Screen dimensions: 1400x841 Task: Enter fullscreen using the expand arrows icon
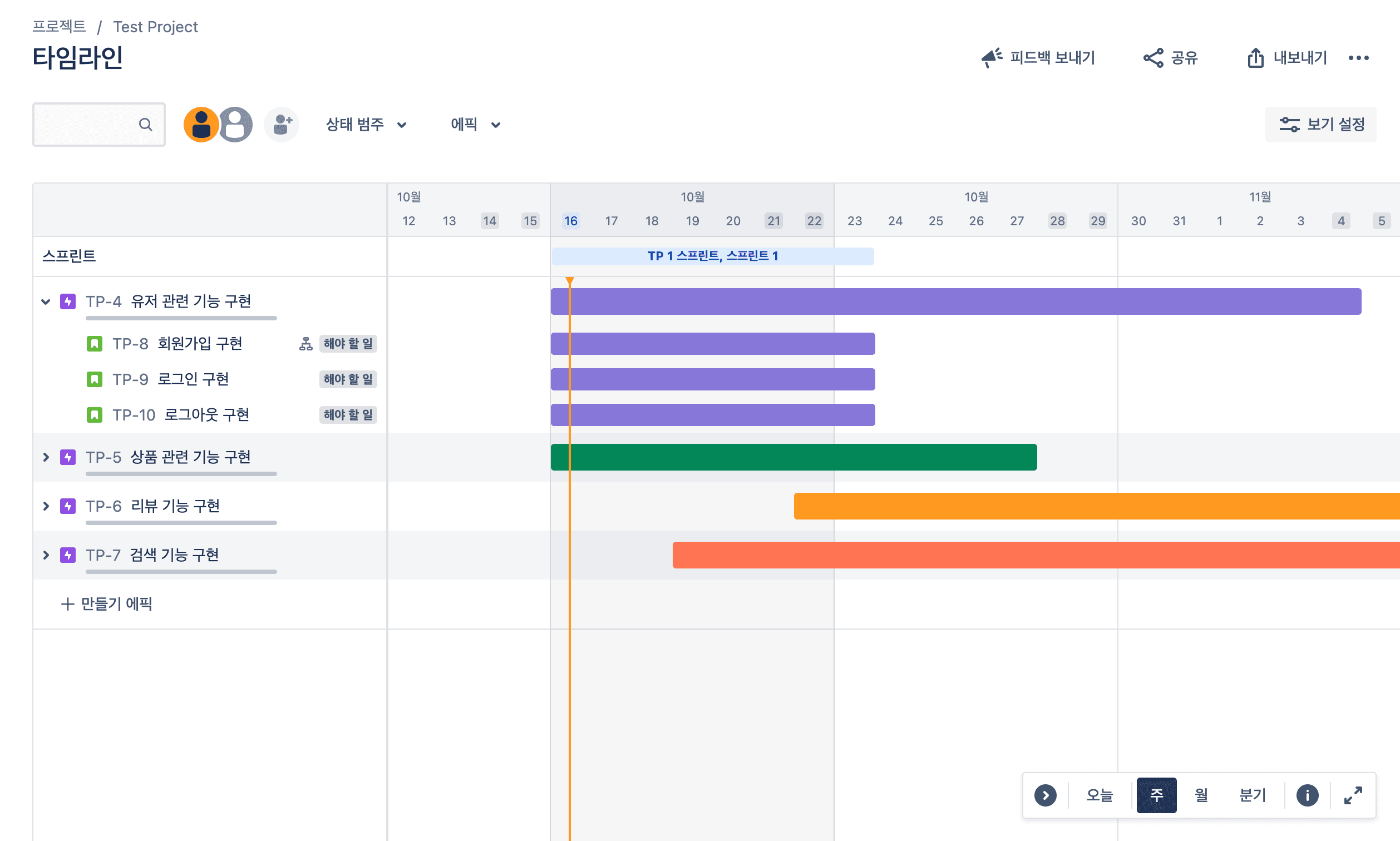[1353, 795]
